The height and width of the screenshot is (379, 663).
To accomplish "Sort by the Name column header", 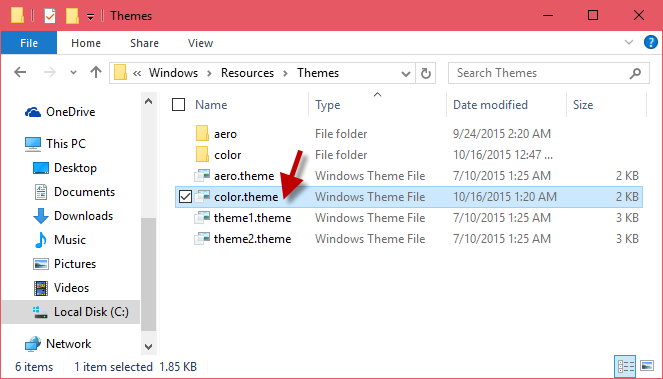I will 211,105.
